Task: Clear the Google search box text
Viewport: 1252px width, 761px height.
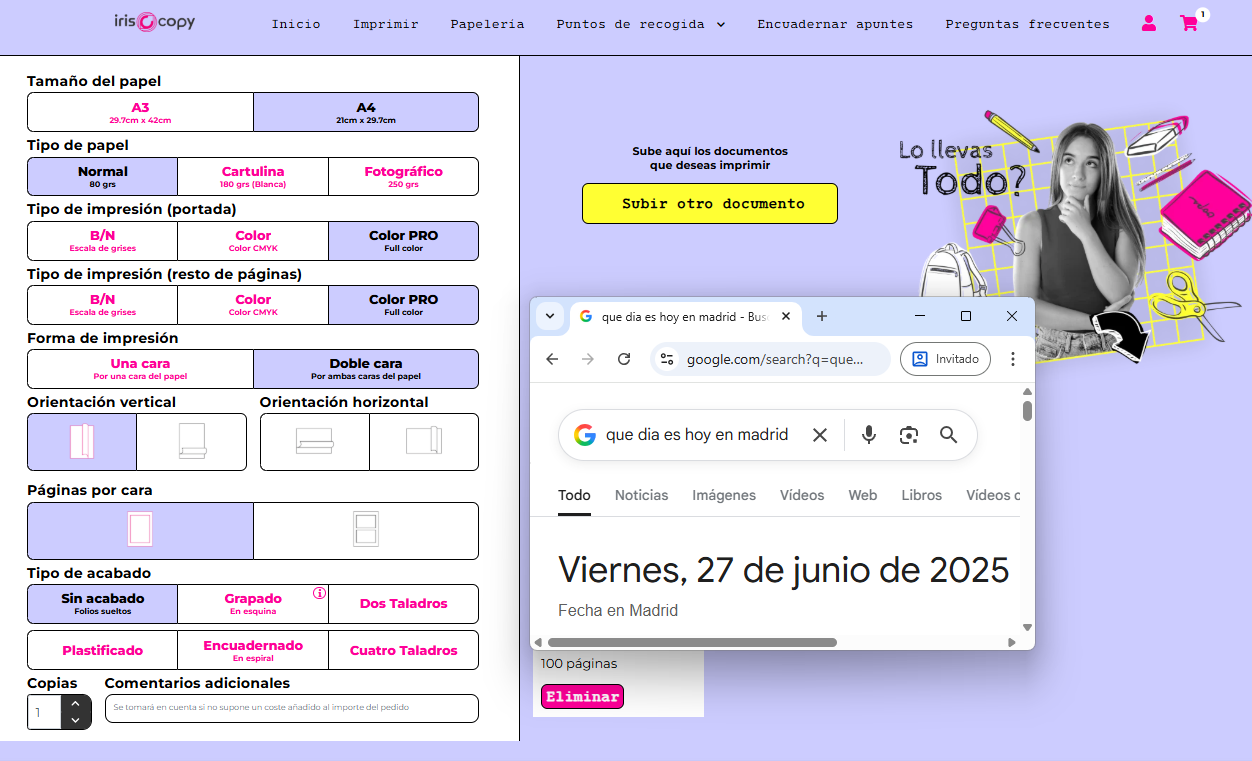Action: [x=820, y=435]
